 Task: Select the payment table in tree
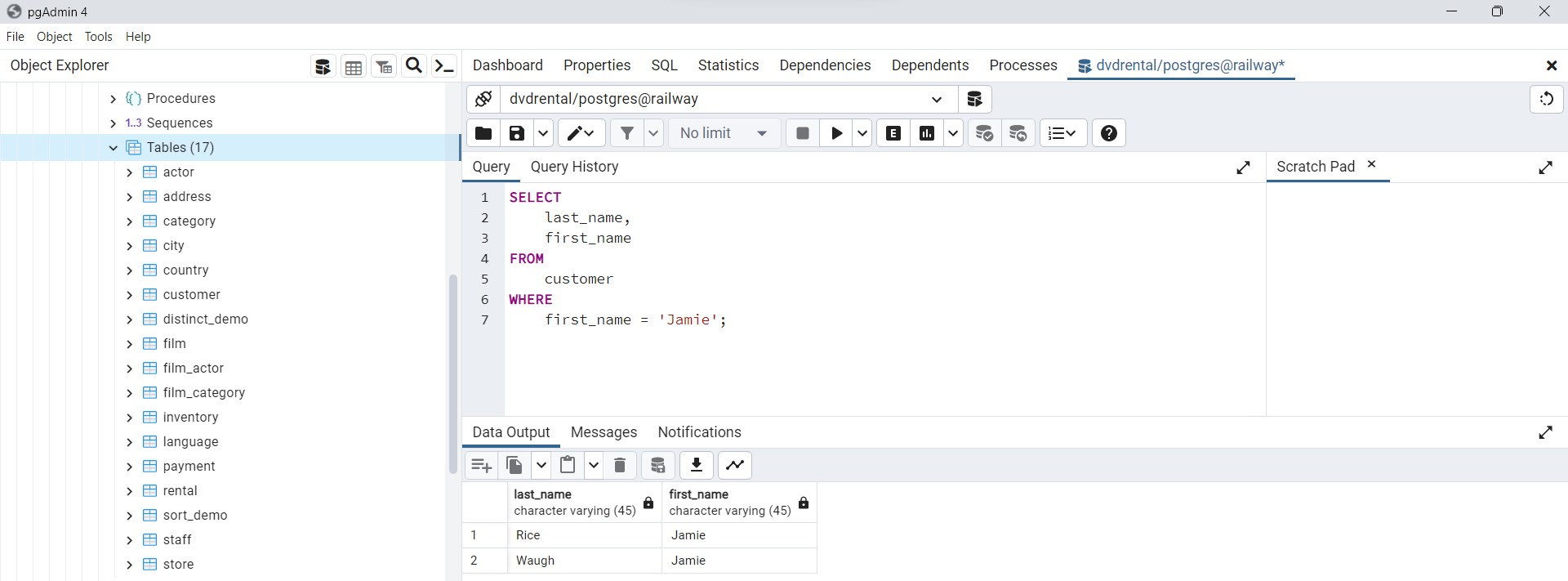coord(189,467)
